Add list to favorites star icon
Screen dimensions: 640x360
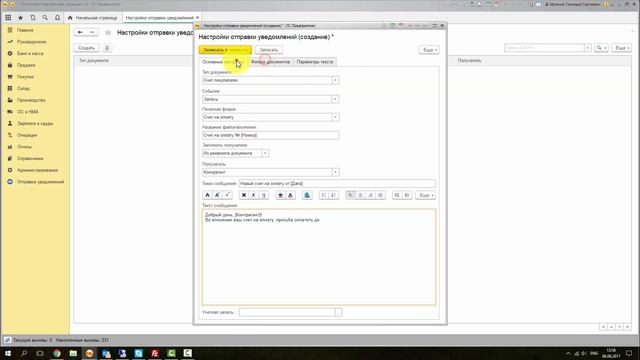[108, 32]
